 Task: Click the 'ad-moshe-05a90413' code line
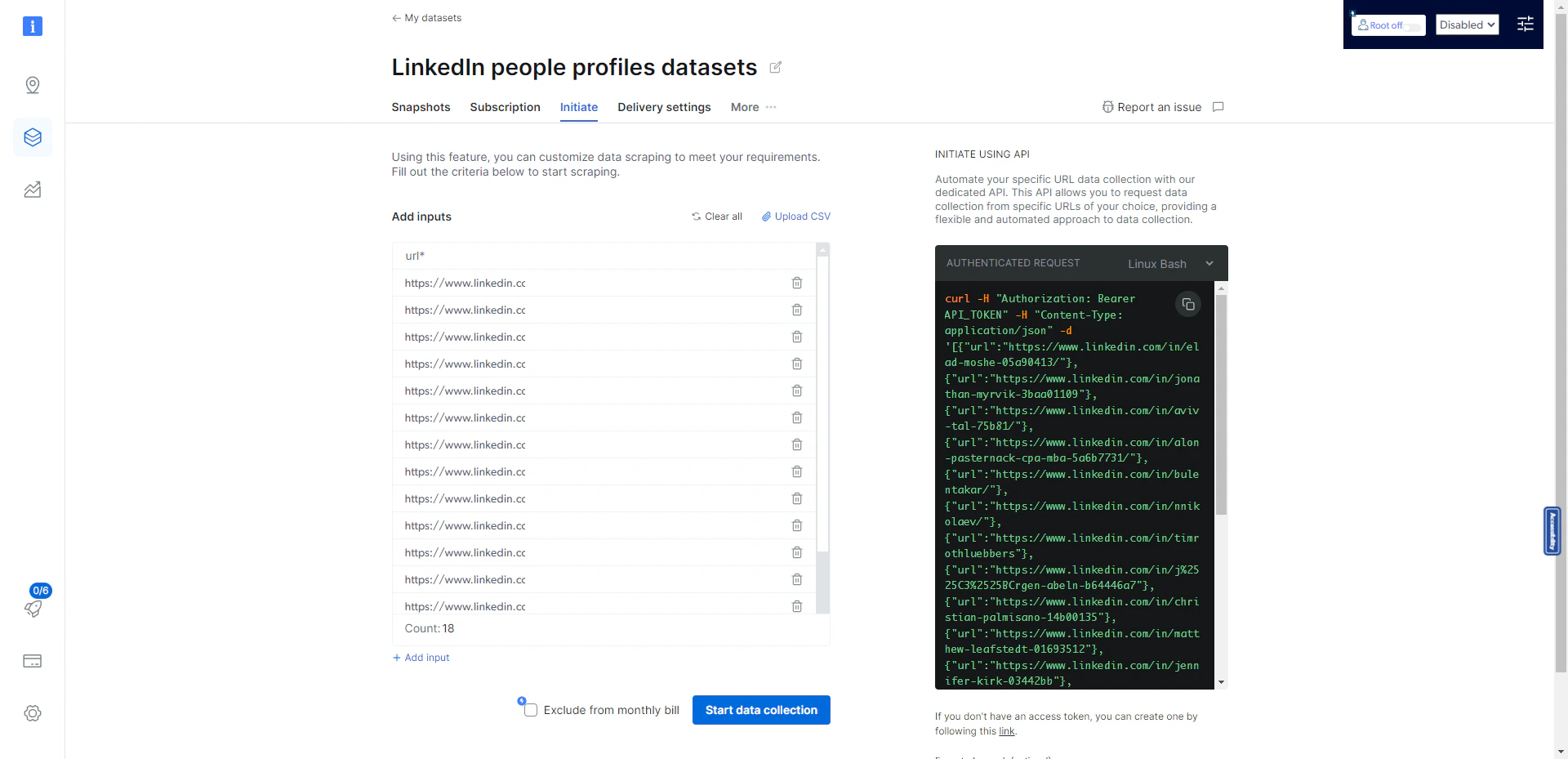[x=1011, y=363]
